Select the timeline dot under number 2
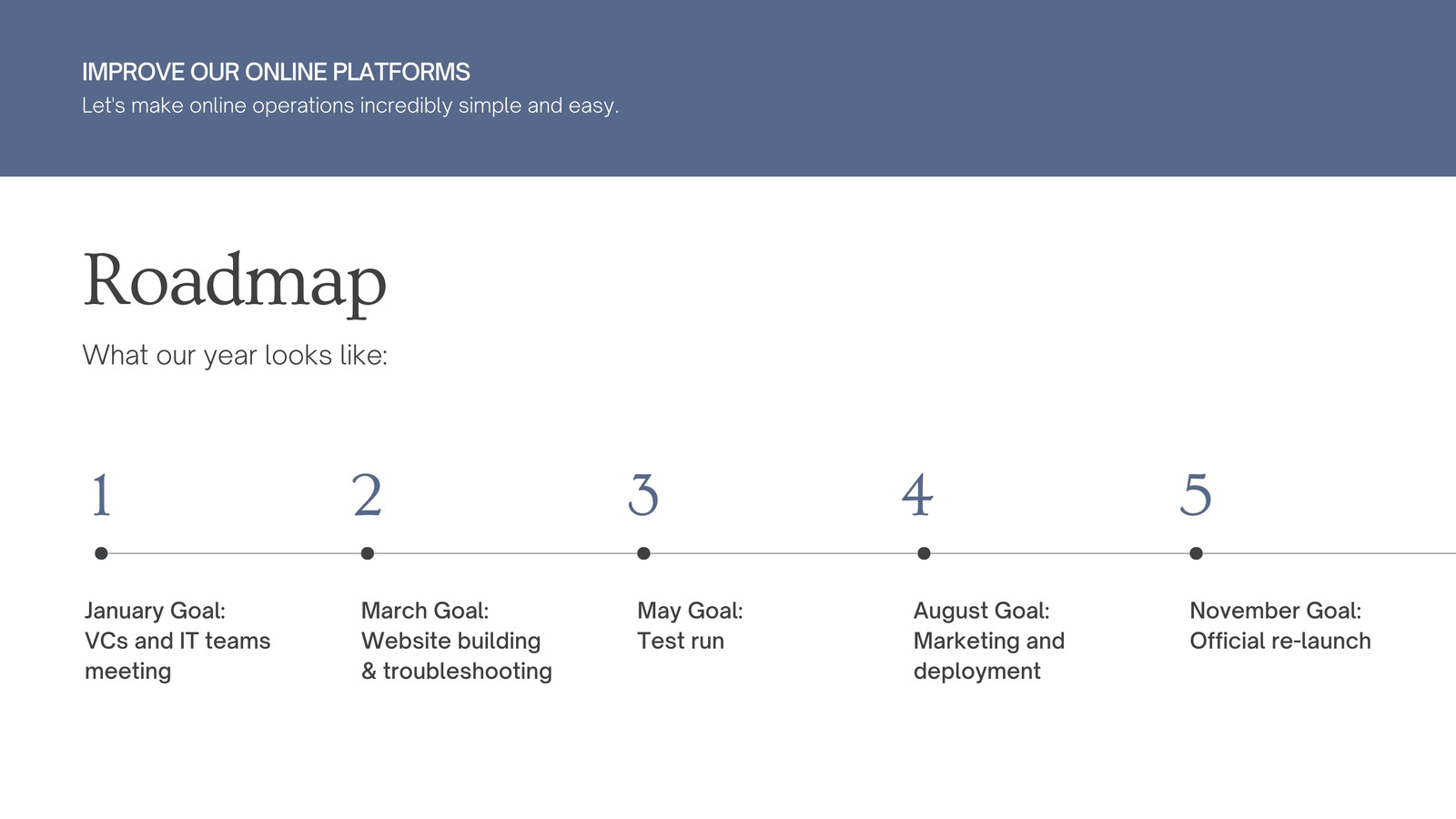 coord(368,553)
